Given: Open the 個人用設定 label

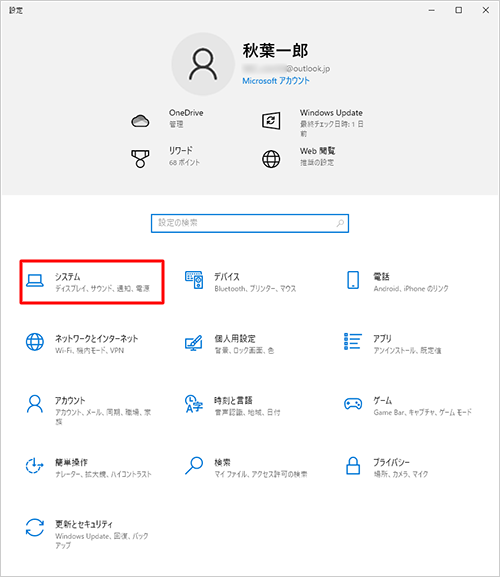Looking at the screenshot, I should (x=235, y=339).
